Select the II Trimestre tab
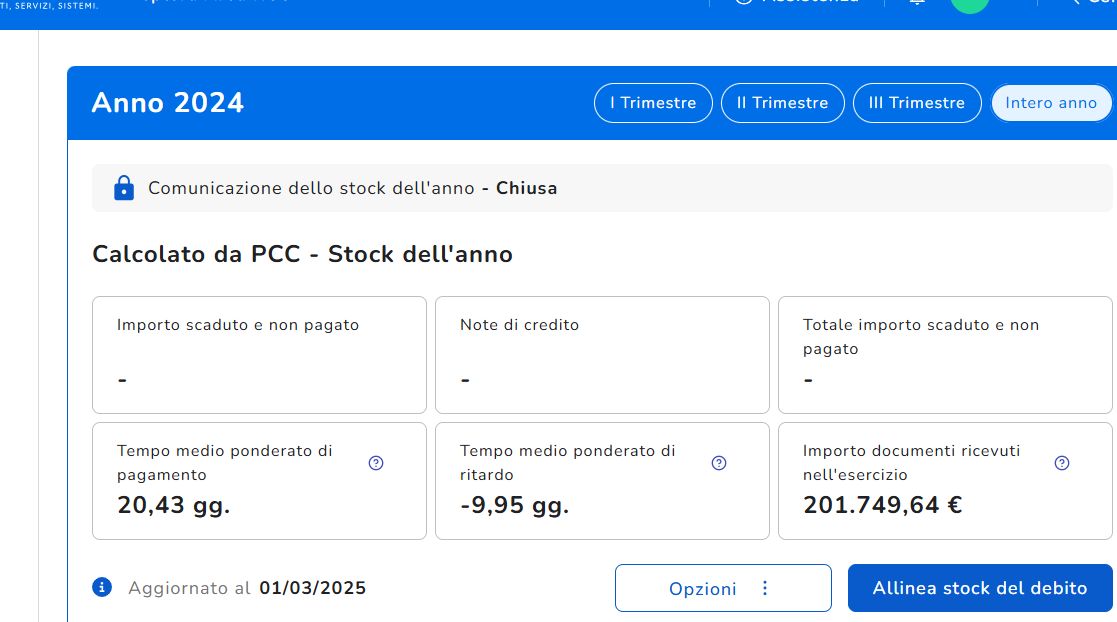The image size is (1117, 622). (x=782, y=103)
